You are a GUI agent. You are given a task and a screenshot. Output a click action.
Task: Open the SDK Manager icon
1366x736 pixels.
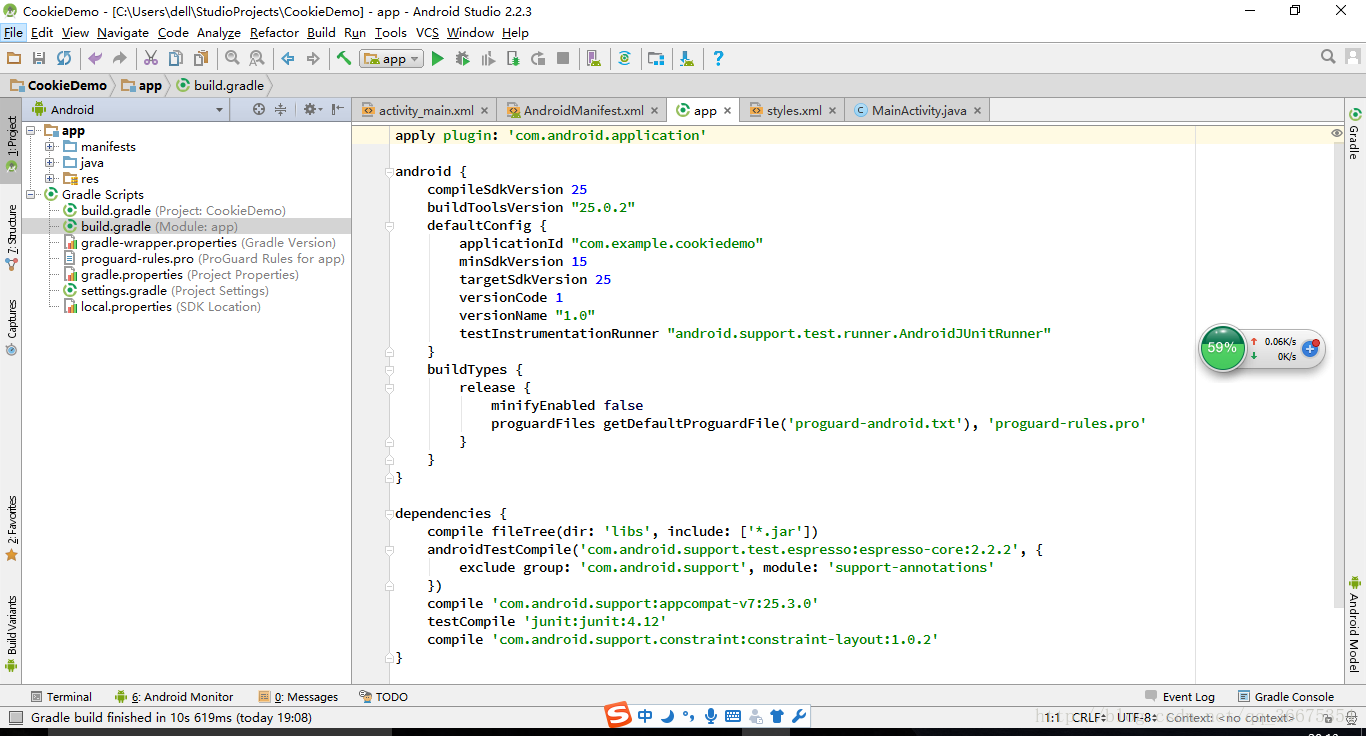point(686,59)
